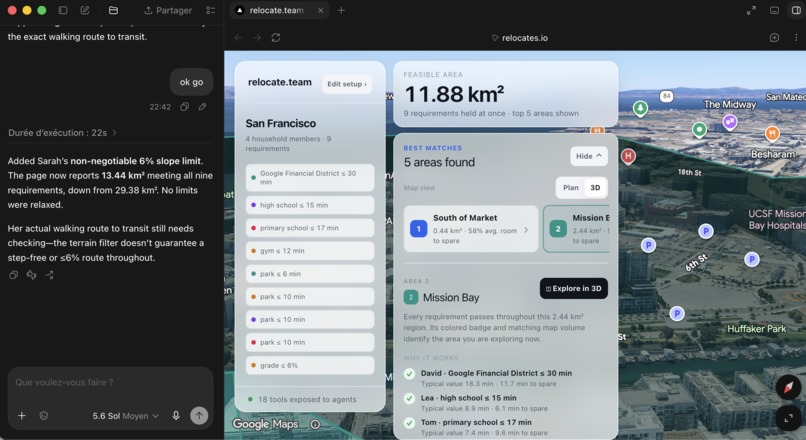Go back in browser history
This screenshot has width=806, height=440.
(x=239, y=38)
